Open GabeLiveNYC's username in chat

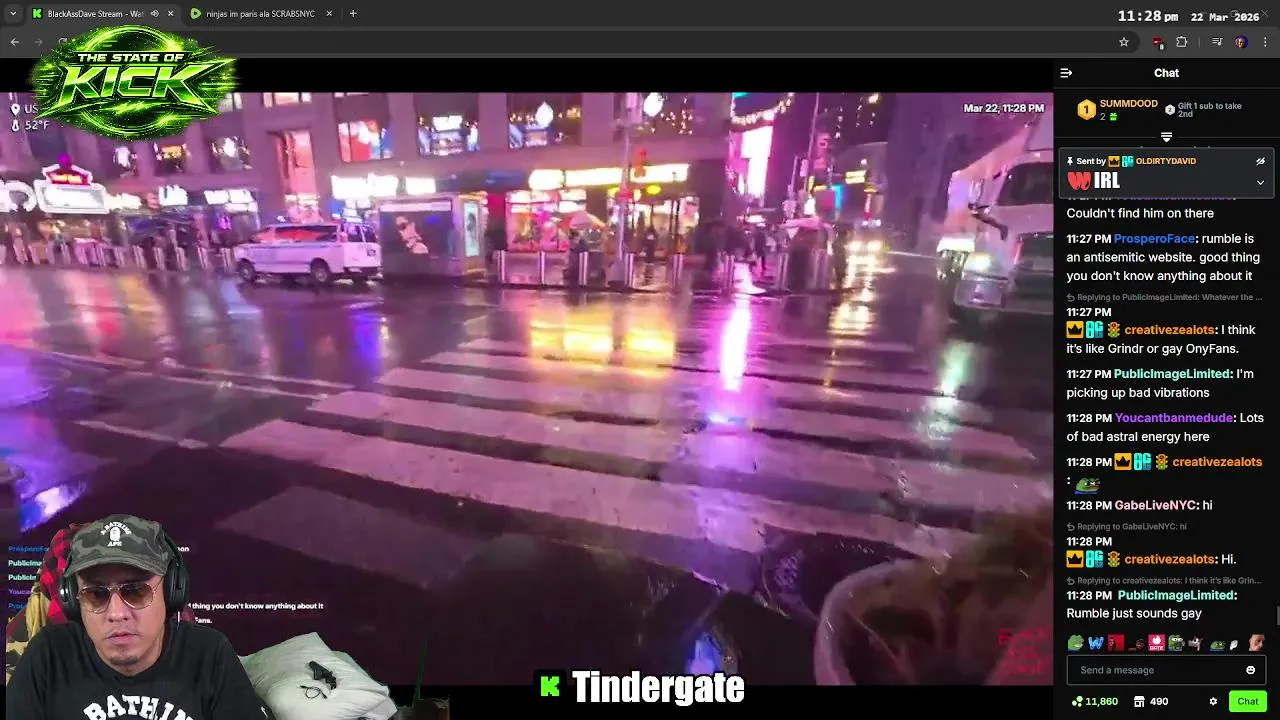click(1155, 506)
